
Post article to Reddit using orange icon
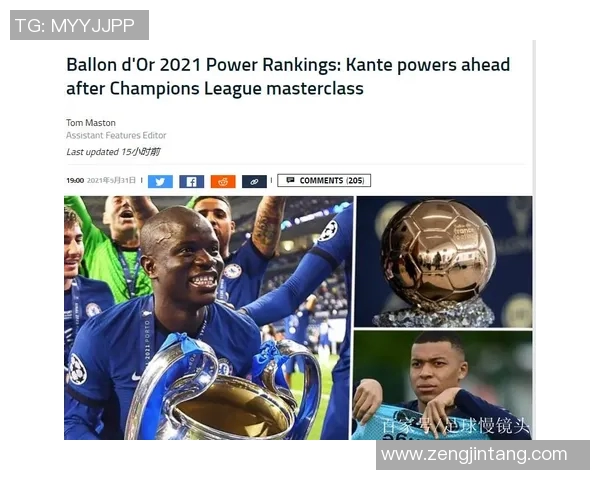tap(223, 181)
